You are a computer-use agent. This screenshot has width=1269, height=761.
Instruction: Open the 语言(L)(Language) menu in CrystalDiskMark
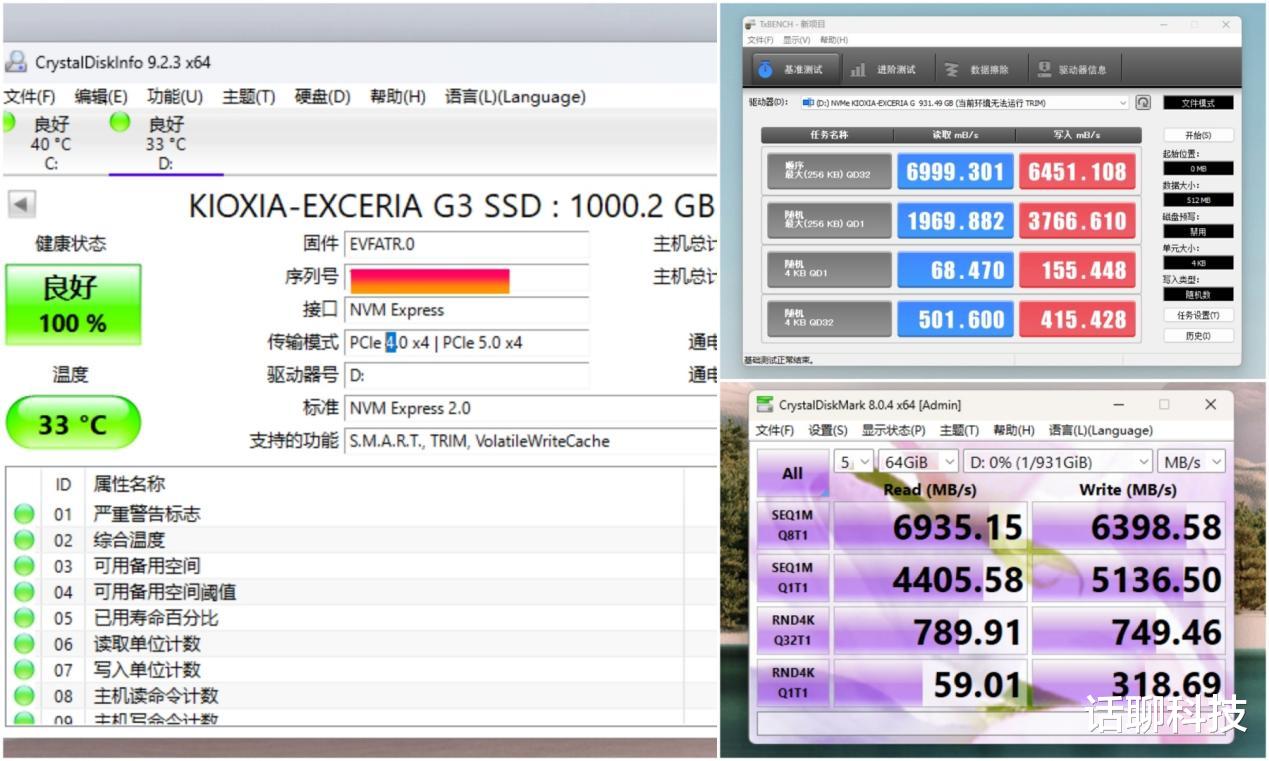point(1101,430)
